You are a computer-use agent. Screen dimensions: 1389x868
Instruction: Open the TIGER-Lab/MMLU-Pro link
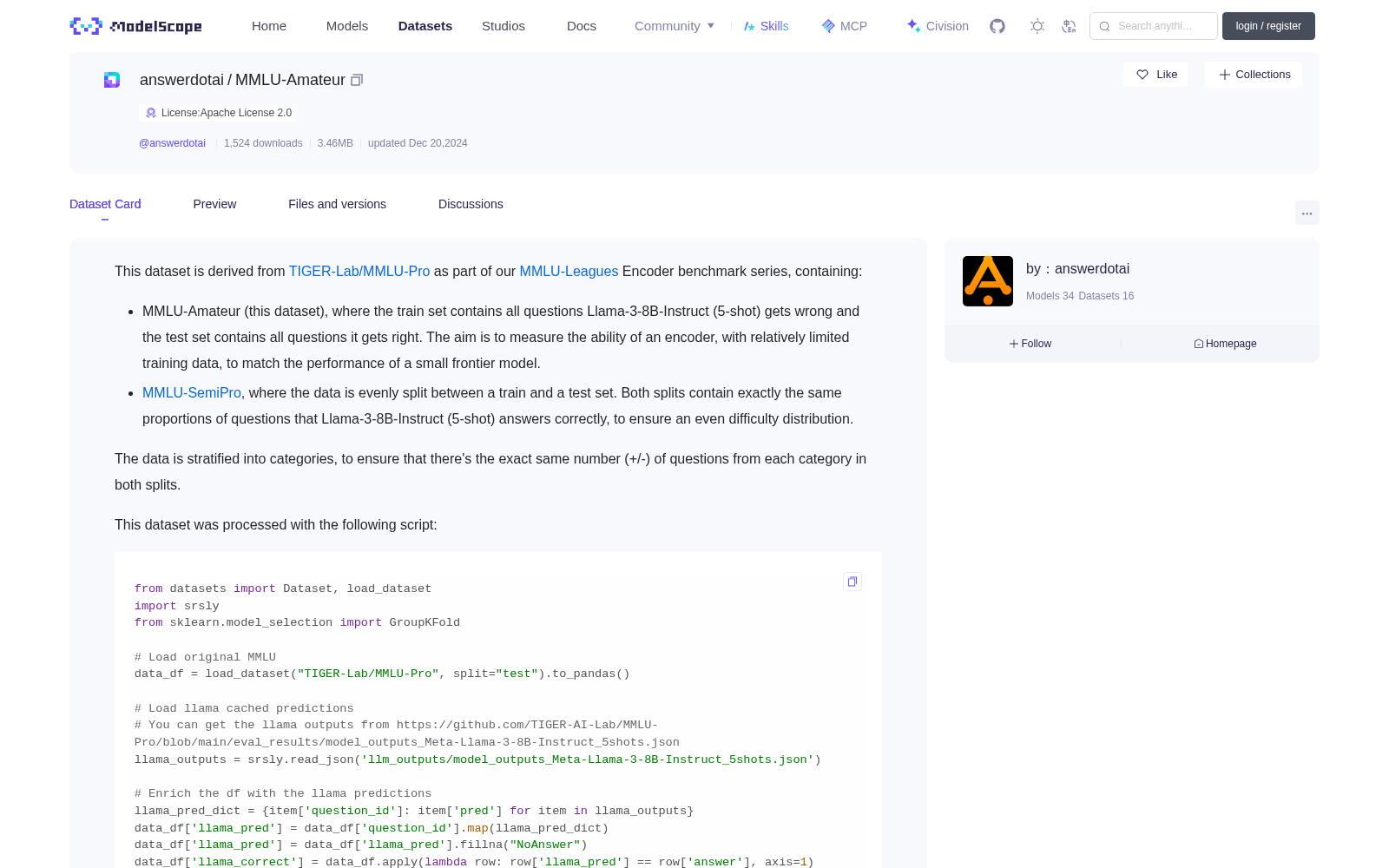[359, 272]
